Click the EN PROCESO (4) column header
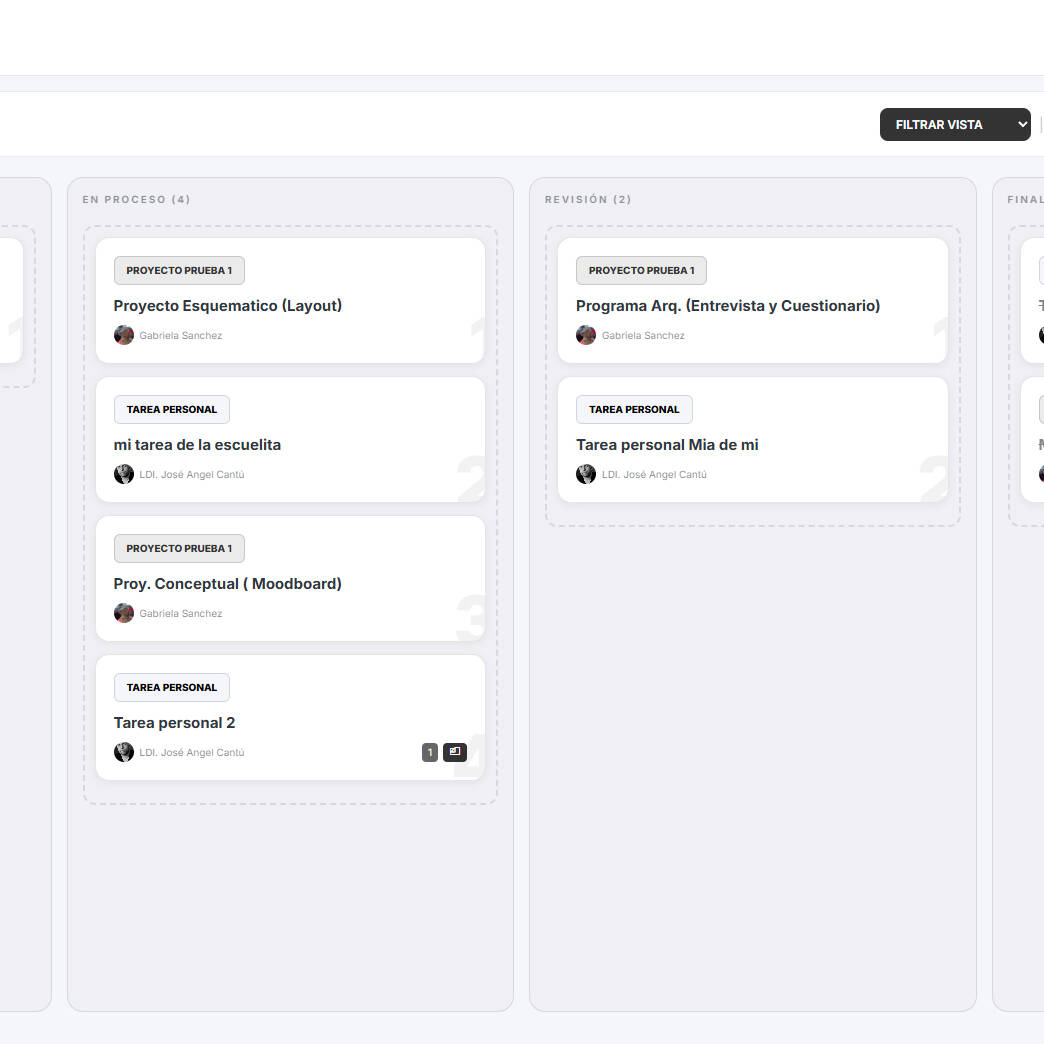The width and height of the screenshot is (1044, 1044). (x=136, y=199)
